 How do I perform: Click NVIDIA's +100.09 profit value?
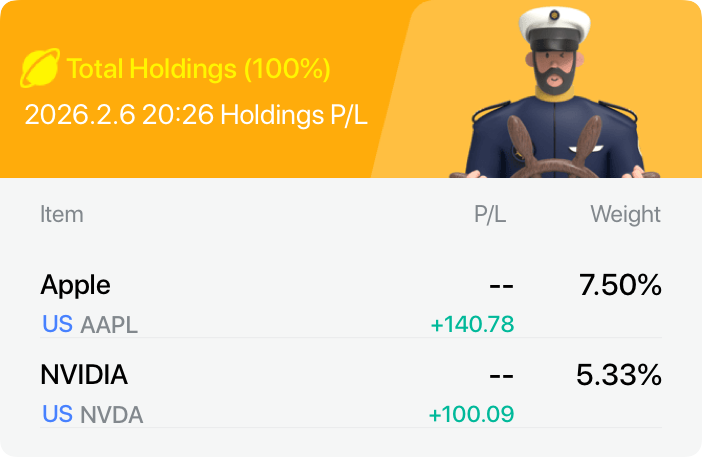coord(471,413)
